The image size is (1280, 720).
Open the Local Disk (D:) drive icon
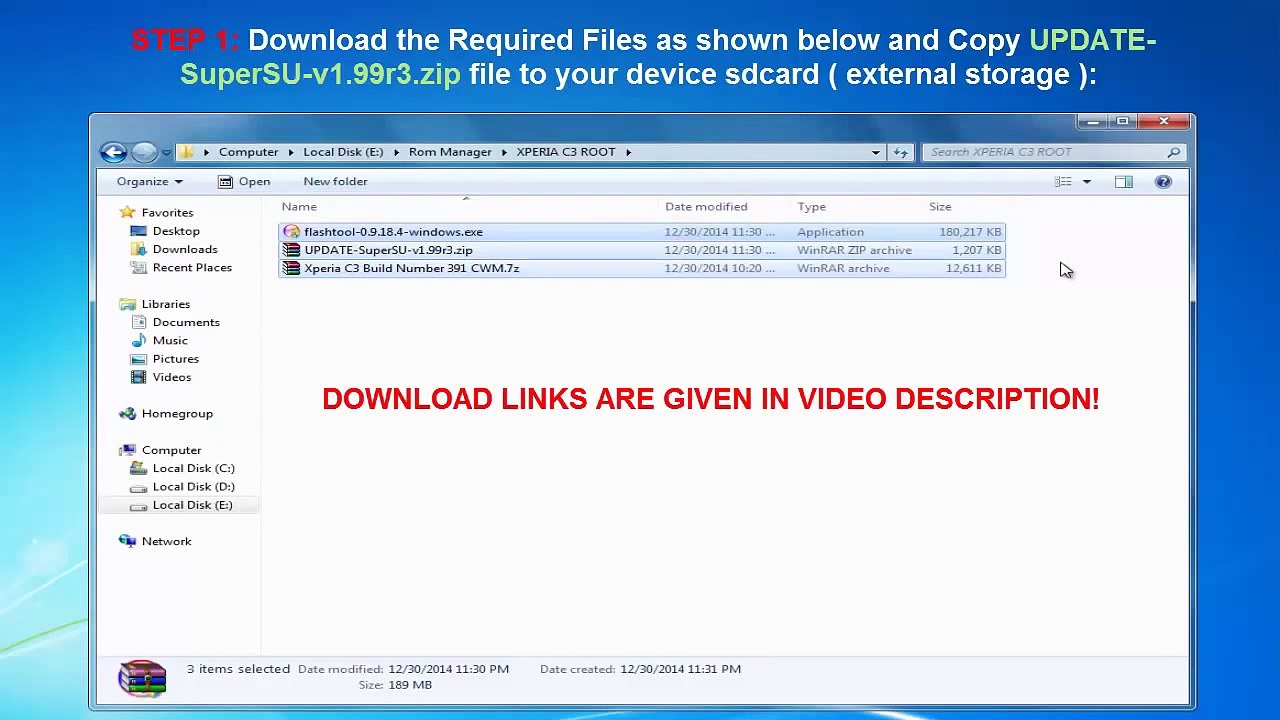click(139, 487)
